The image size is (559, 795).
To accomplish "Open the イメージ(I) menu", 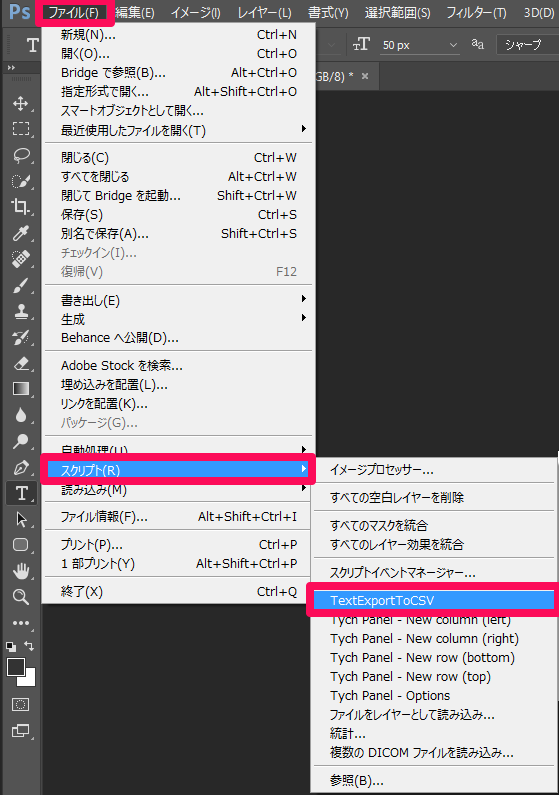I will (195, 12).
